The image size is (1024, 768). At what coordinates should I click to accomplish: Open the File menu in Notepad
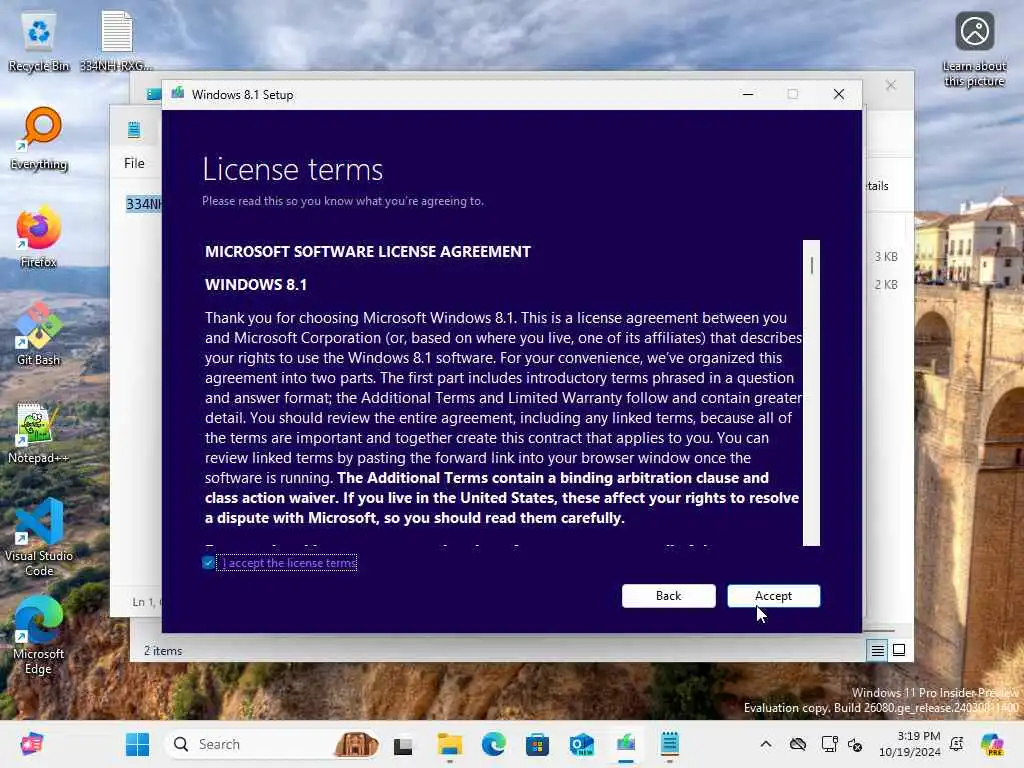(x=134, y=163)
